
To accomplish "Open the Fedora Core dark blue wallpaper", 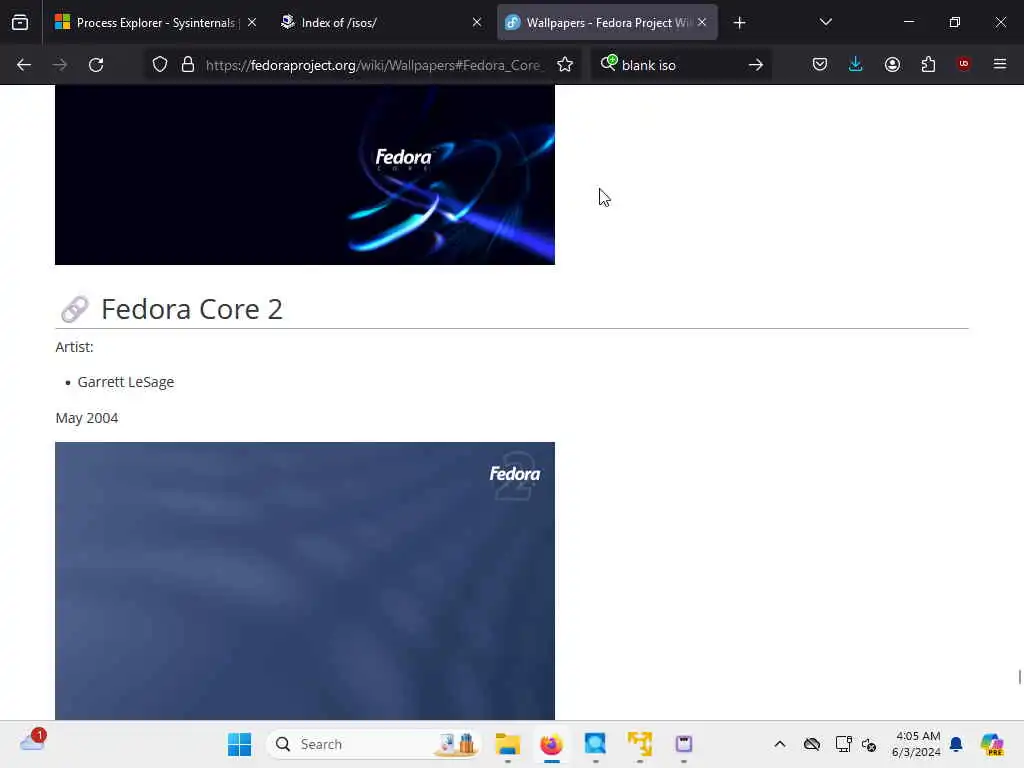I will (305, 174).
